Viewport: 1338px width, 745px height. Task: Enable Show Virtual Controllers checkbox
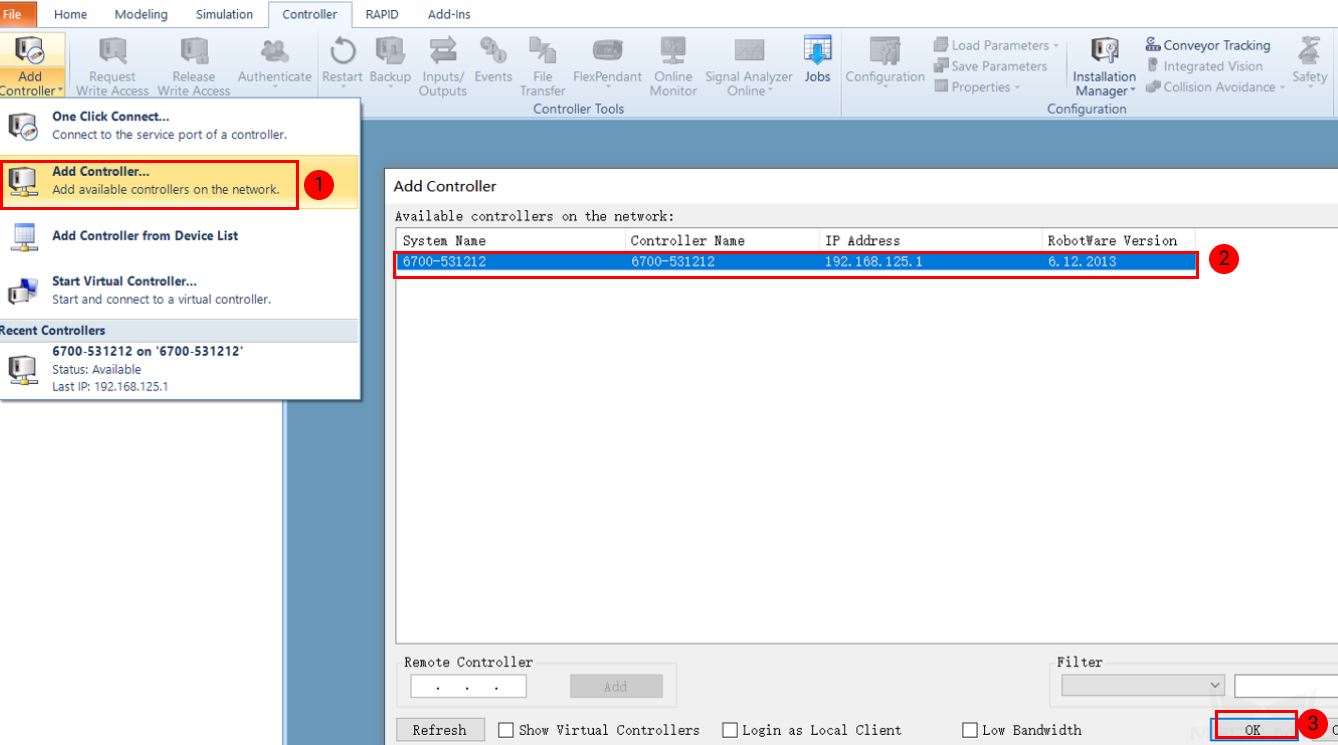pyautogui.click(x=506, y=730)
